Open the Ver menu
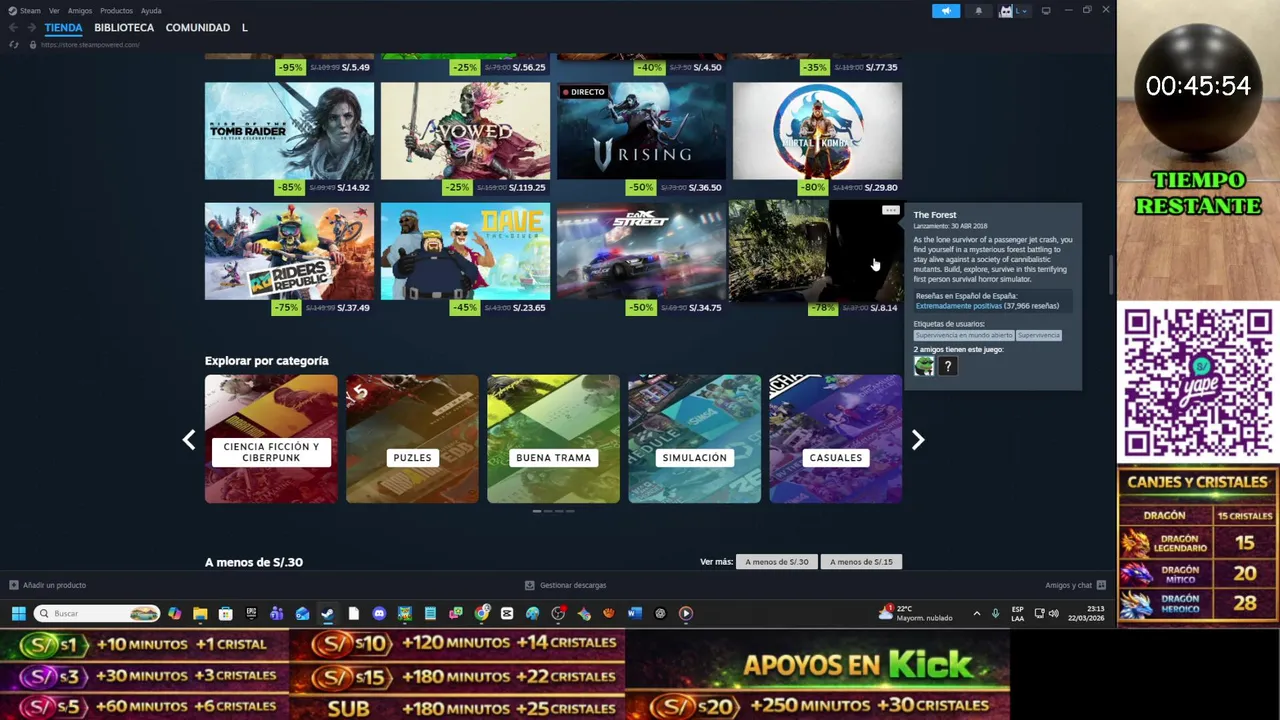This screenshot has width=1280, height=720. [54, 11]
